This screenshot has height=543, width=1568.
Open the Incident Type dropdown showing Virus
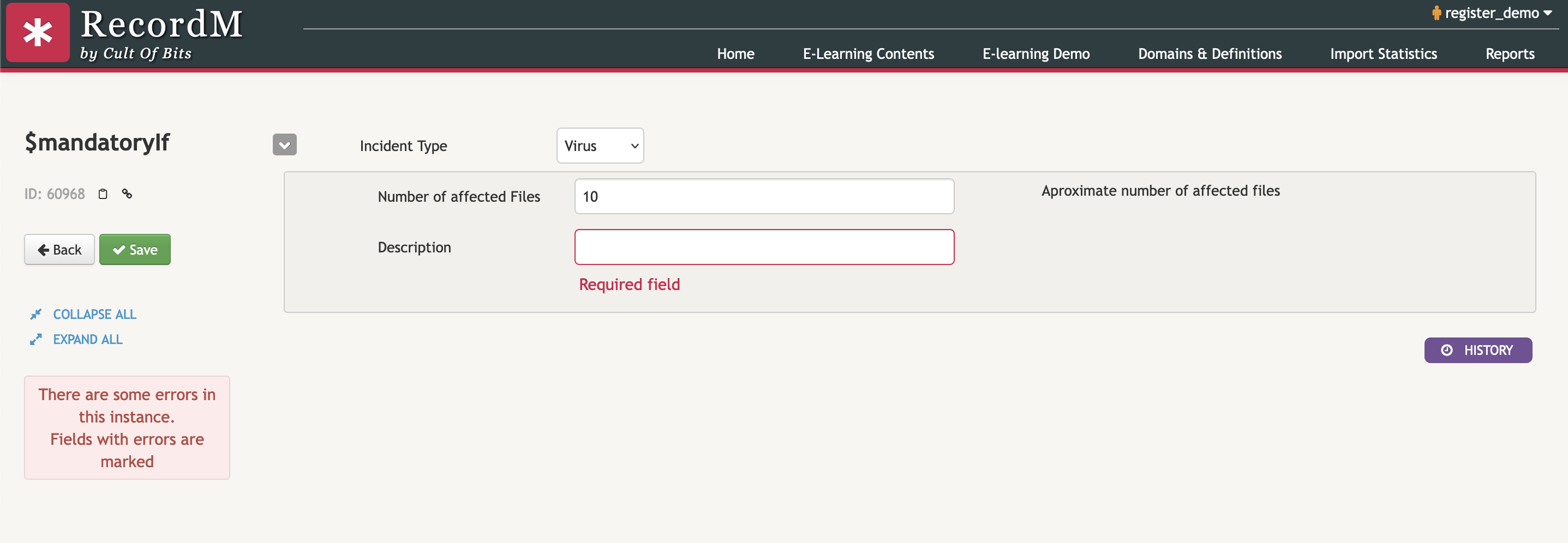tap(600, 146)
